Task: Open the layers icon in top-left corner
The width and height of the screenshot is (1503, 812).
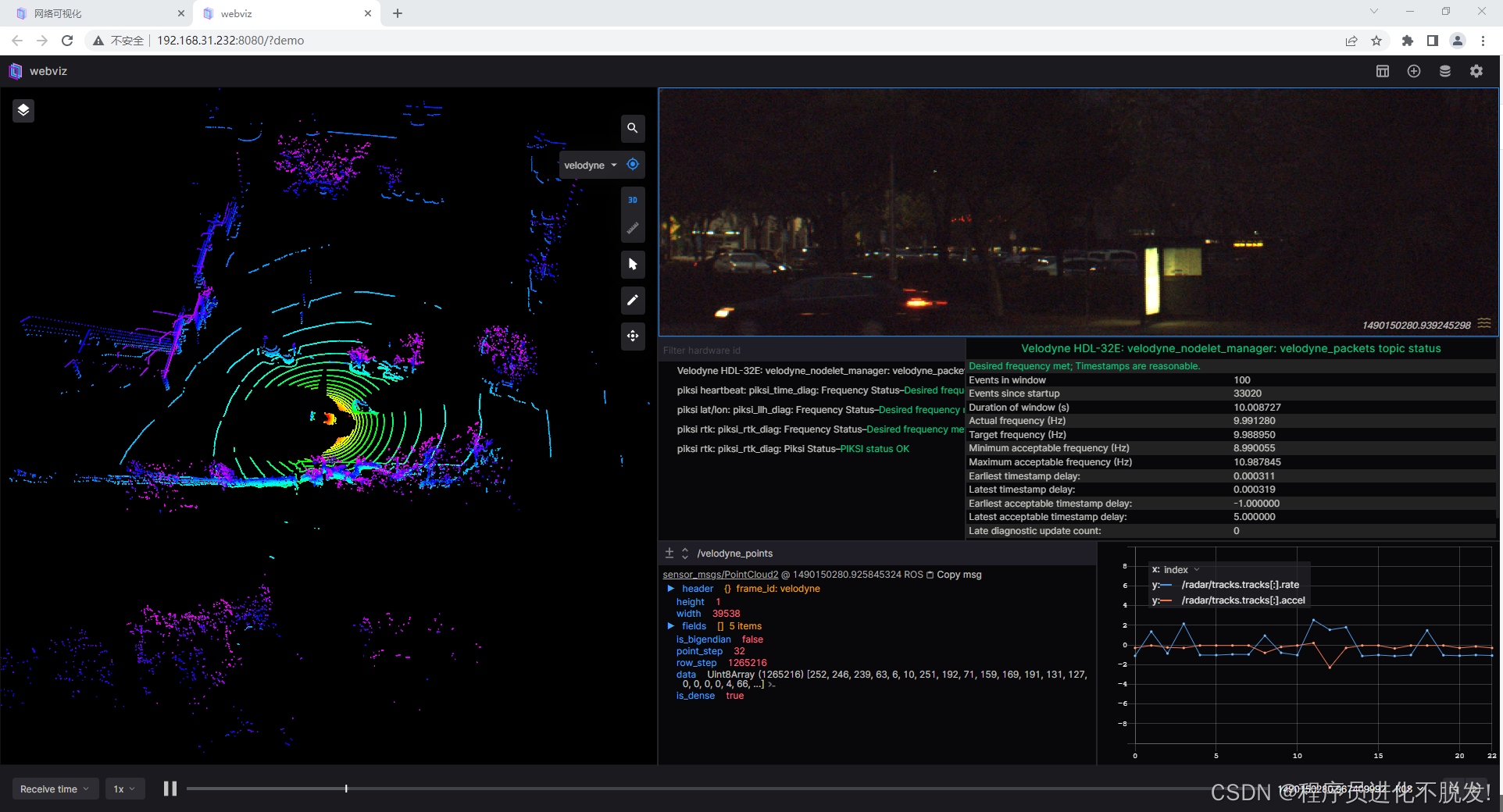Action: (x=23, y=110)
